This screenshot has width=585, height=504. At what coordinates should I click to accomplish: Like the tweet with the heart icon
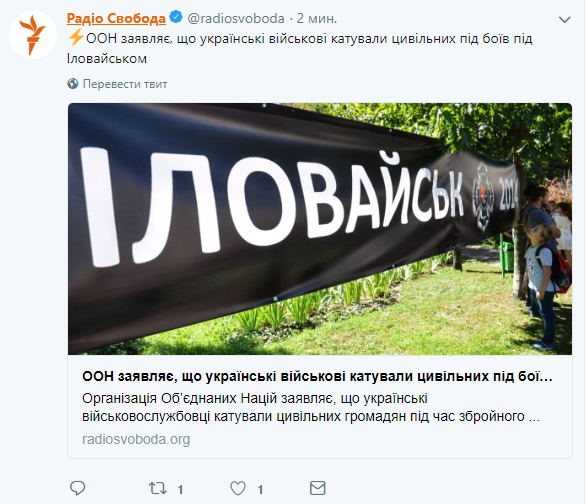(x=238, y=488)
